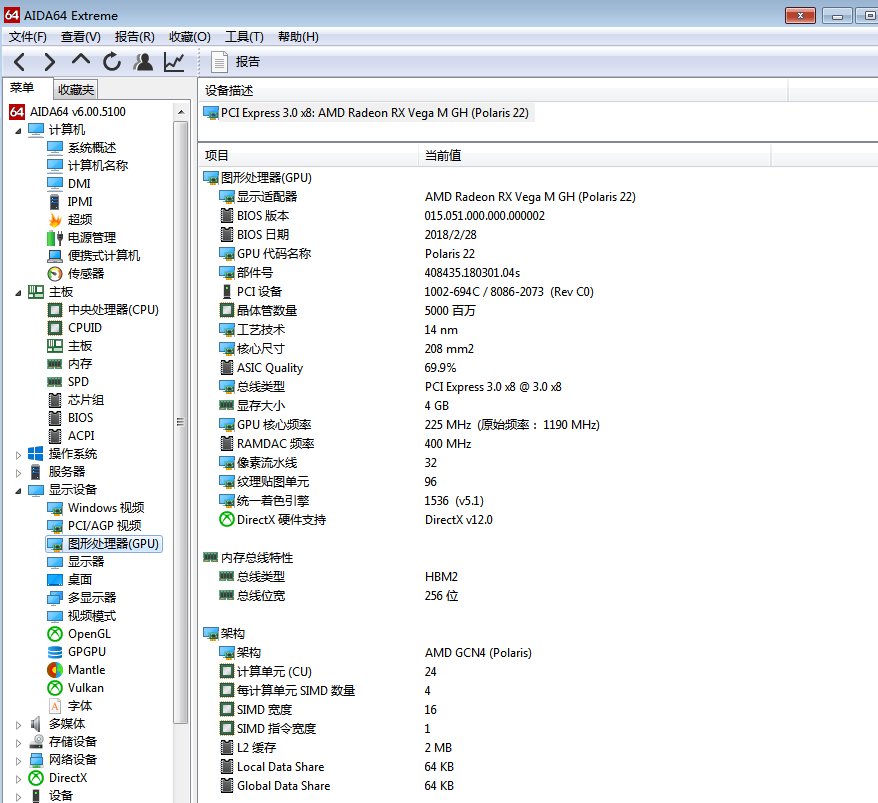Viewport: 878px width, 803px height.
Task: Select the Mantle icon
Action: click(x=55, y=670)
